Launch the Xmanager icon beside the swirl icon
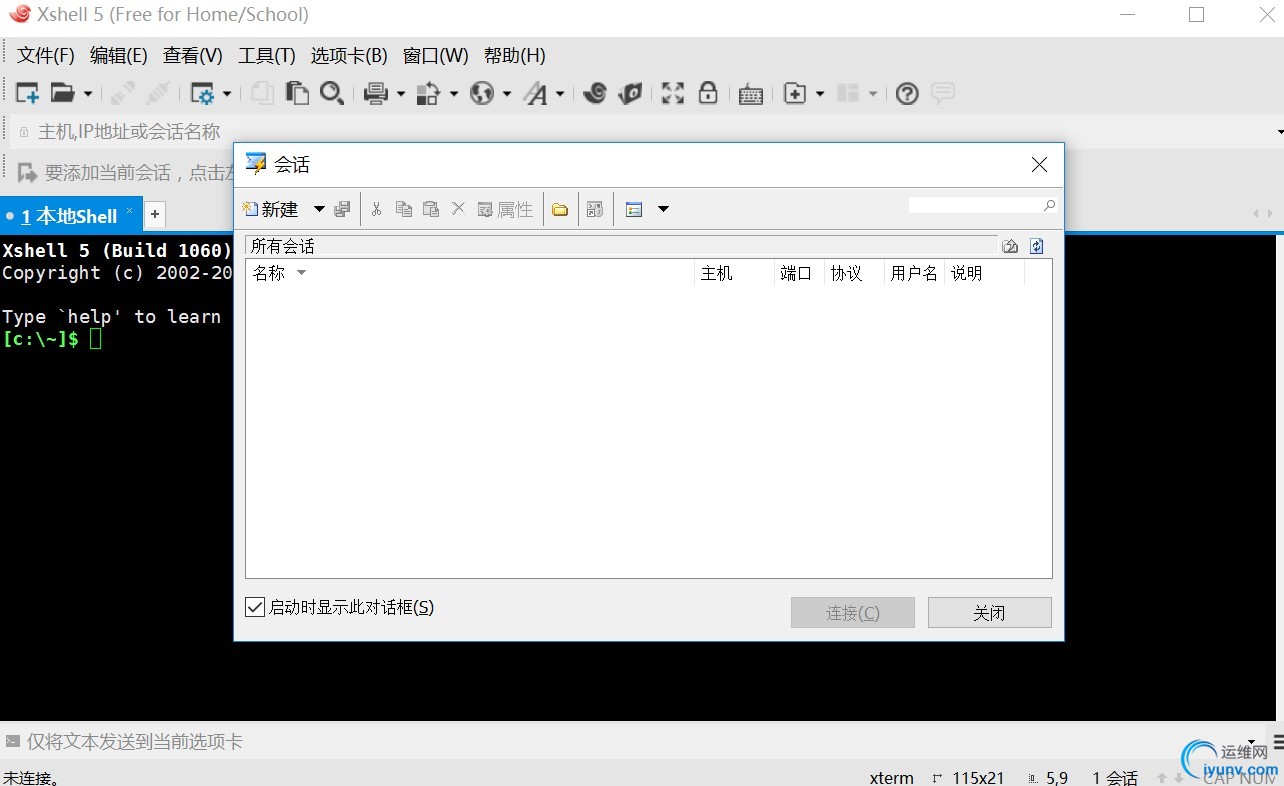 [630, 93]
